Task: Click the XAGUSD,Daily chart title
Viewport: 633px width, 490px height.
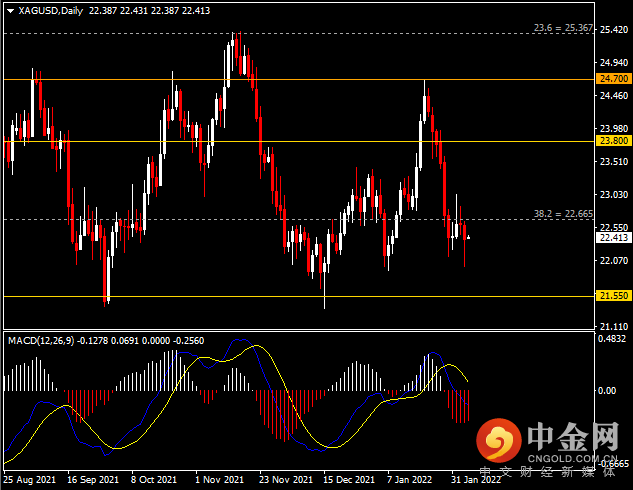Action: 50,11
